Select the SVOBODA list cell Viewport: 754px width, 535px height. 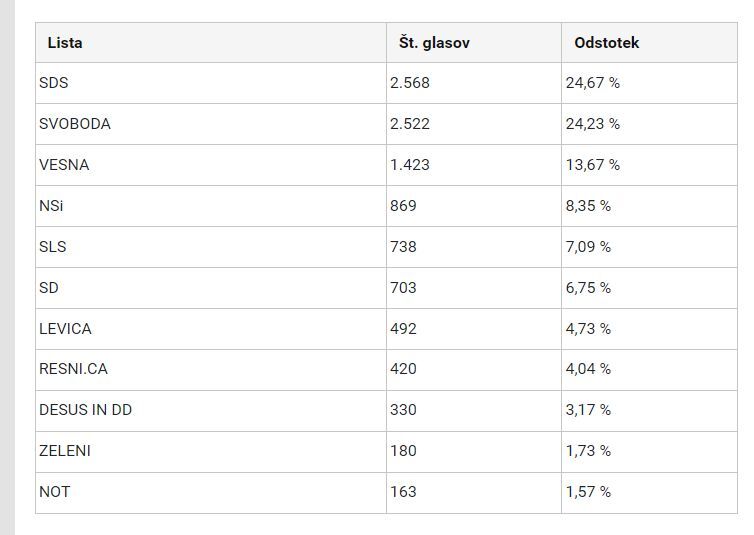(x=75, y=124)
